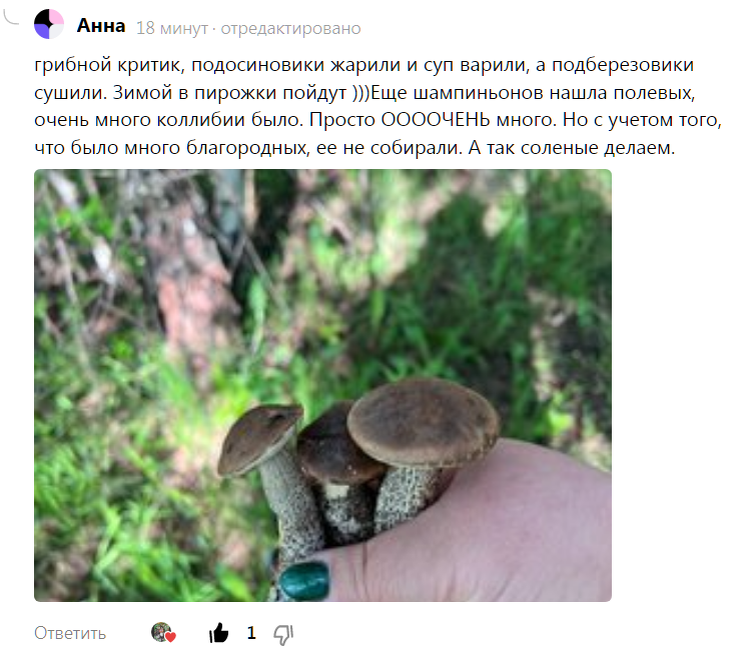Click the red heart reaction badge
751x660 pixels.
click(171, 637)
